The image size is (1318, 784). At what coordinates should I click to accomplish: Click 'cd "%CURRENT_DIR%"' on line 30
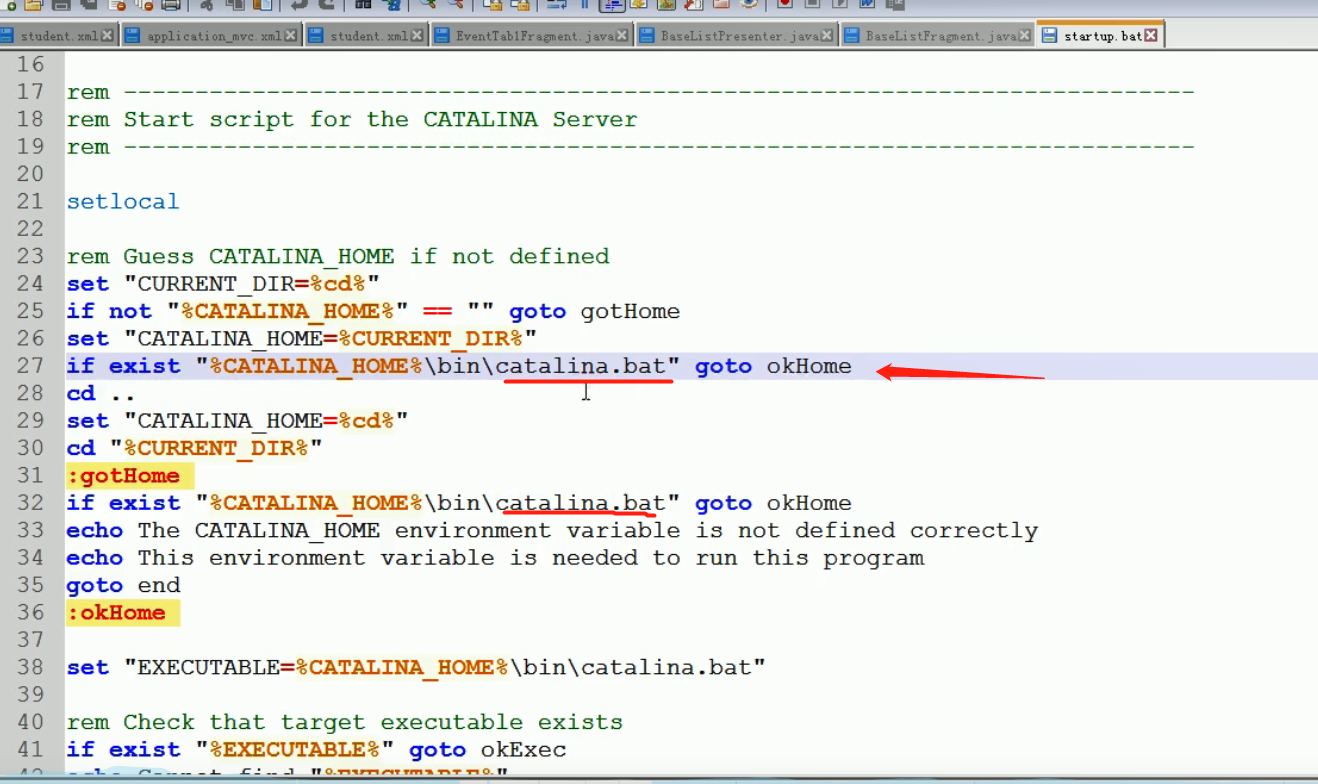[194, 448]
